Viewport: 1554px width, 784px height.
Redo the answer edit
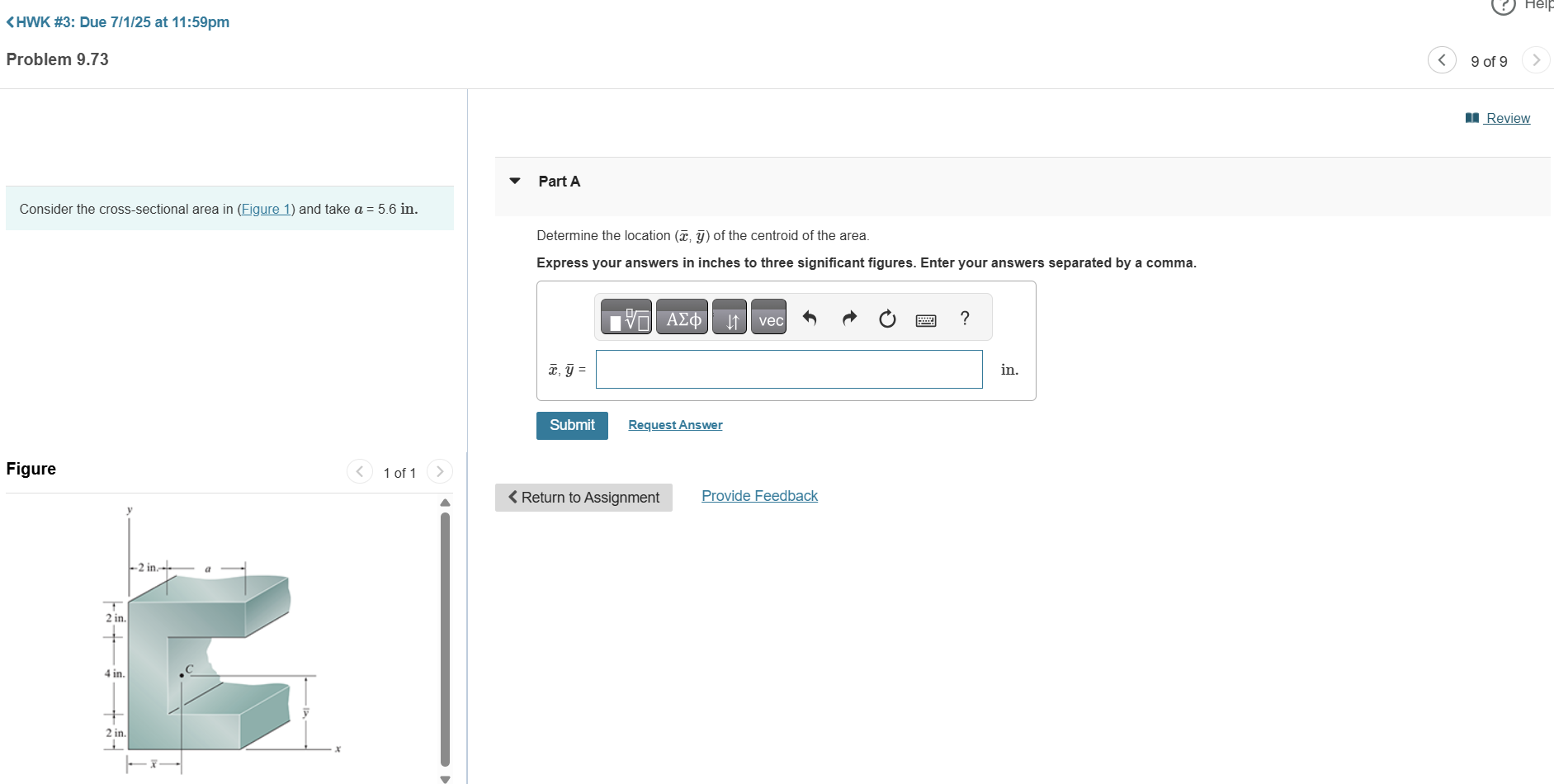tap(848, 319)
